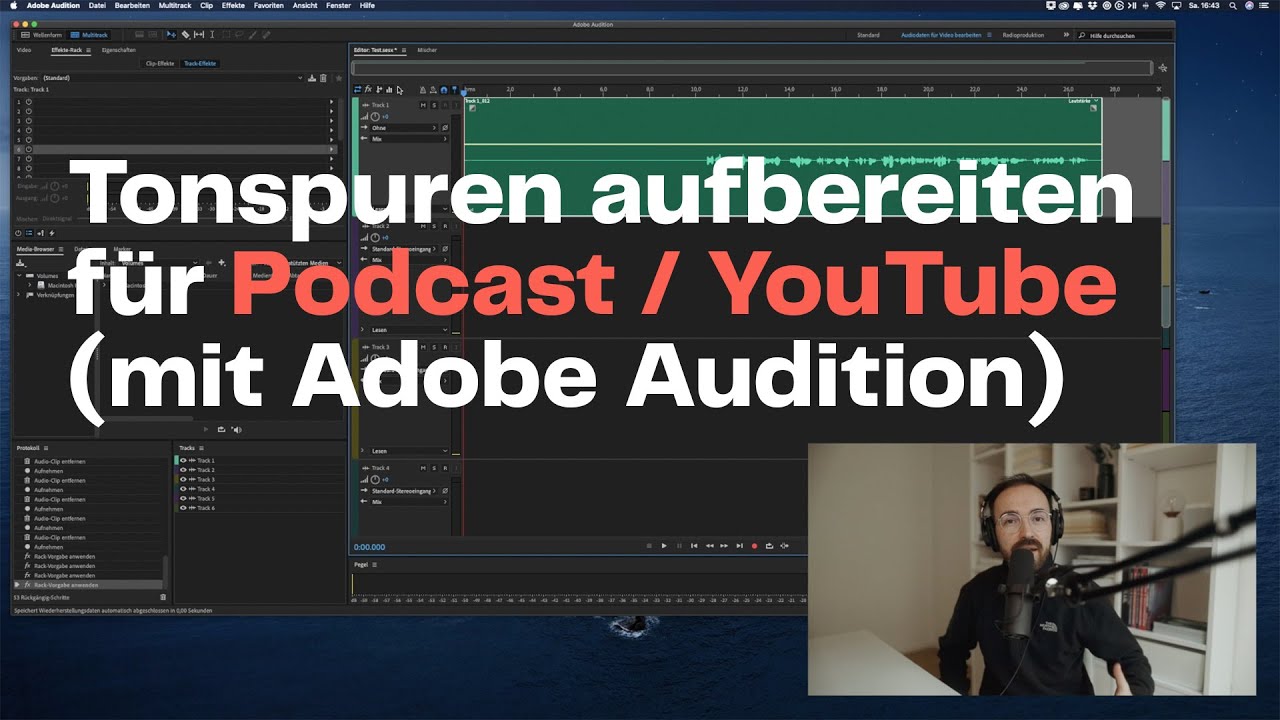1280x720 pixels.
Task: Click the editor vertical scrollbar
Action: (1165, 213)
